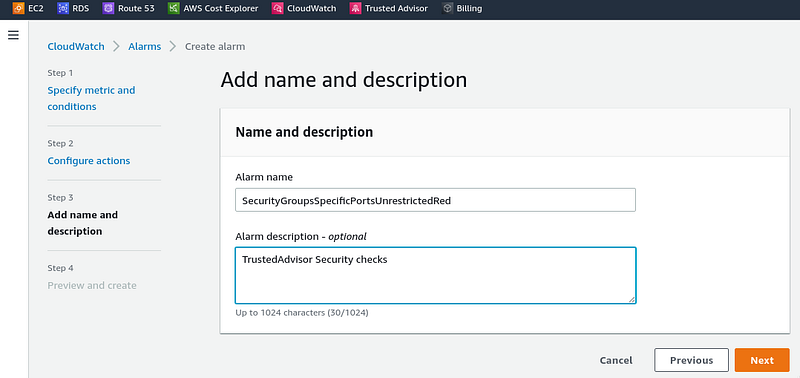Image resolution: width=800 pixels, height=378 pixels.
Task: Return to Configure actions step
Action: click(89, 161)
